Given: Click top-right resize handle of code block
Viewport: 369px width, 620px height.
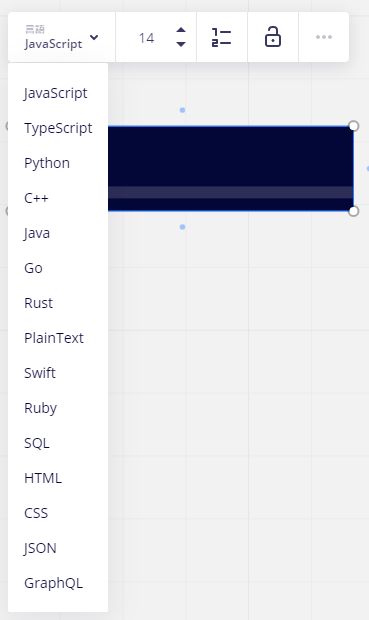Looking at the screenshot, I should (x=354, y=126).
